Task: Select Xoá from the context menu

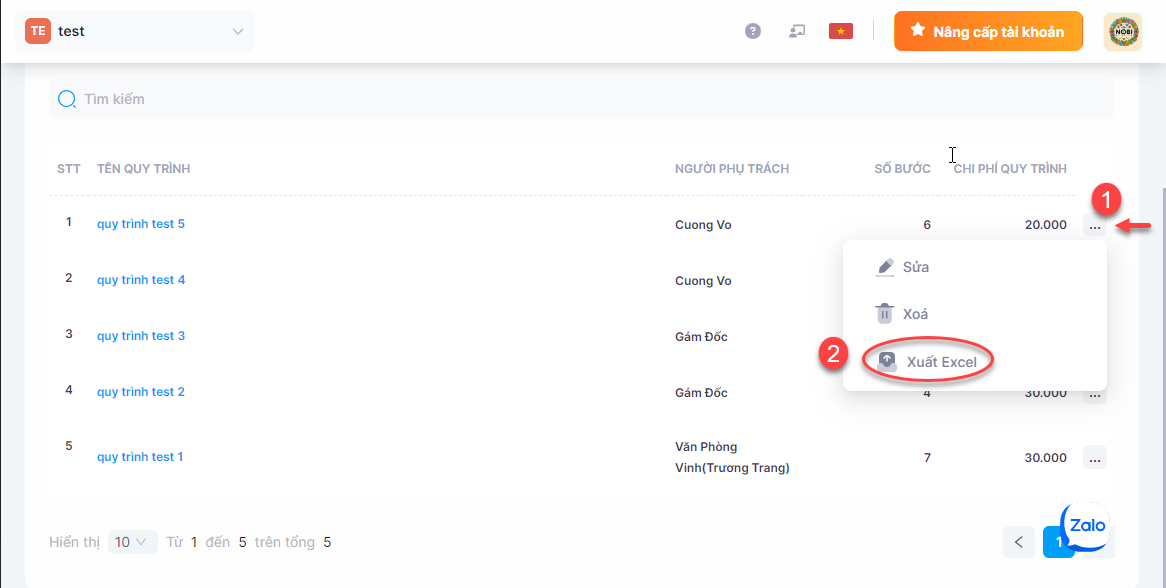Action: click(x=915, y=314)
